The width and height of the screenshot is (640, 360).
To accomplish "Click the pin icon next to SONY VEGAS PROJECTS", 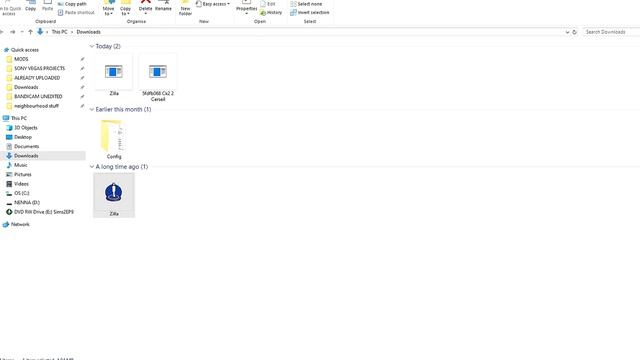I will tap(82, 69).
